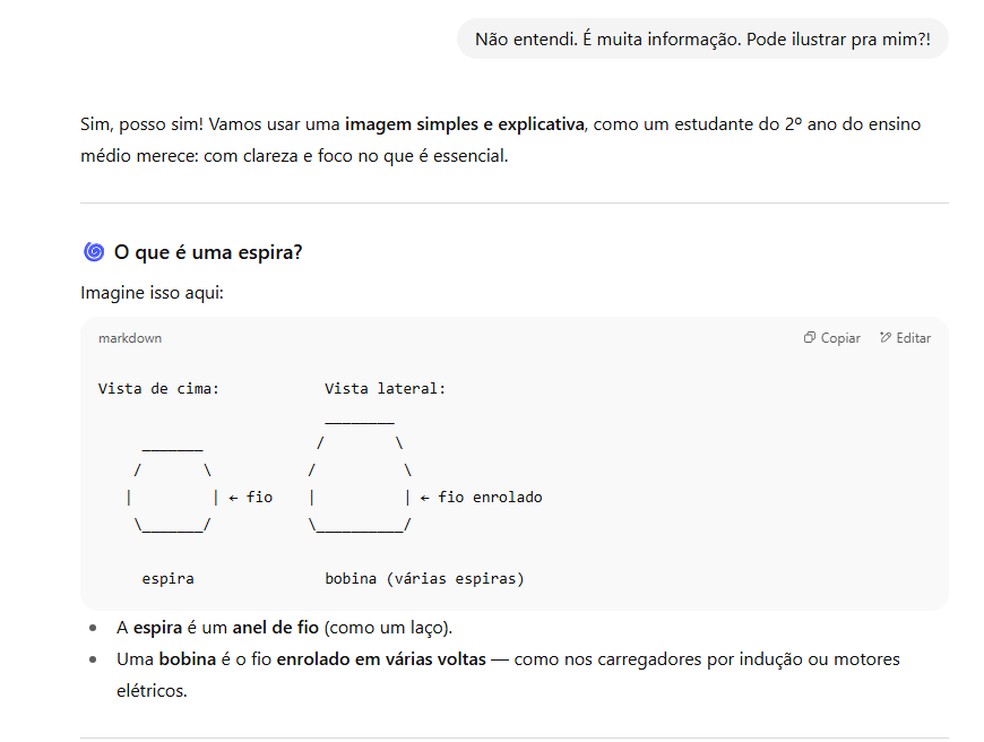Click the blue spiral emoji icon
This screenshot has width=984, height=742.
94,252
